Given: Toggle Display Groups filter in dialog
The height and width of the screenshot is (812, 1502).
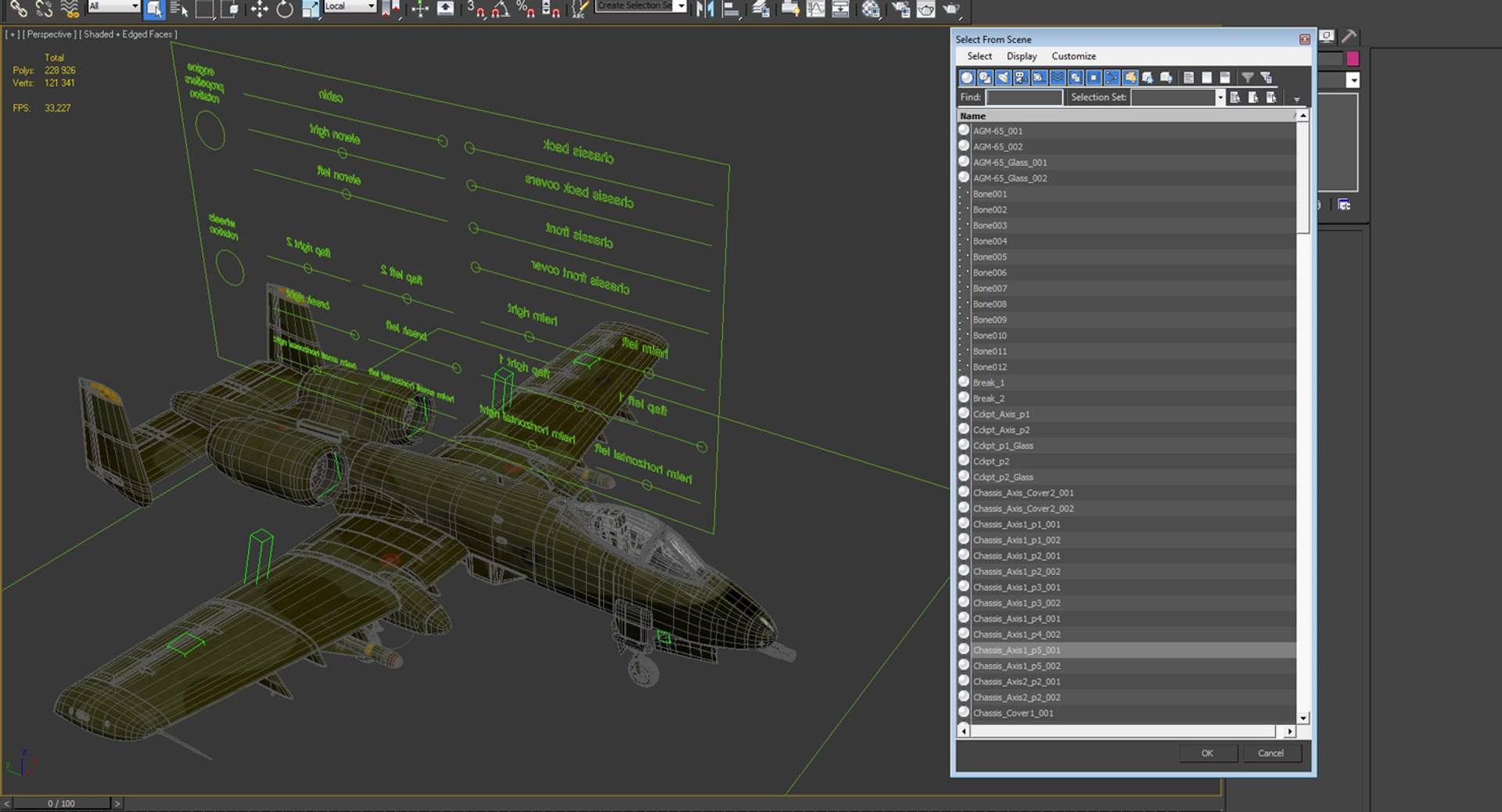Looking at the screenshot, I should [x=1076, y=77].
